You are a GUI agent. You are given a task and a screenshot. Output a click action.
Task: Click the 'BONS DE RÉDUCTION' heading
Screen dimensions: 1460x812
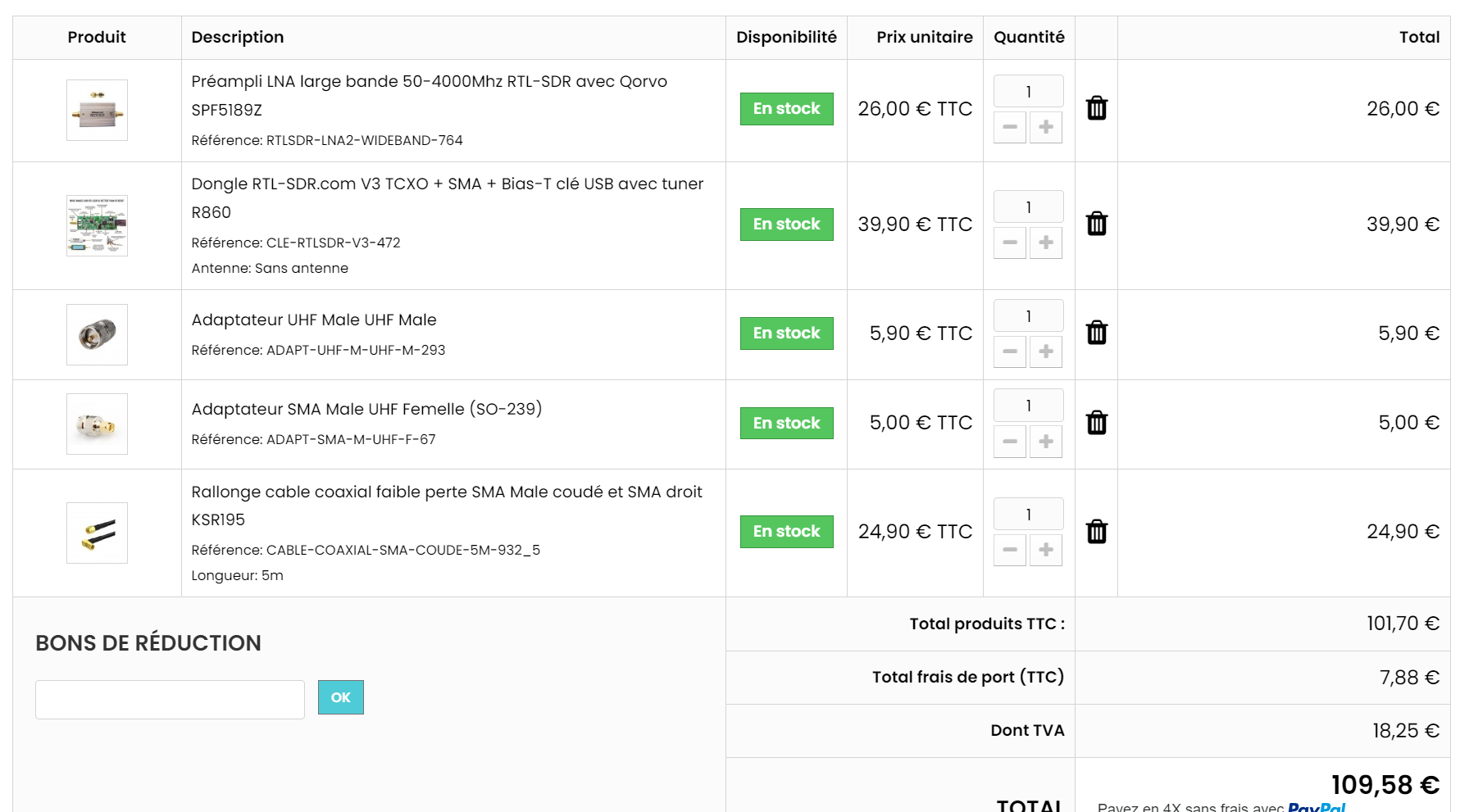tap(148, 643)
